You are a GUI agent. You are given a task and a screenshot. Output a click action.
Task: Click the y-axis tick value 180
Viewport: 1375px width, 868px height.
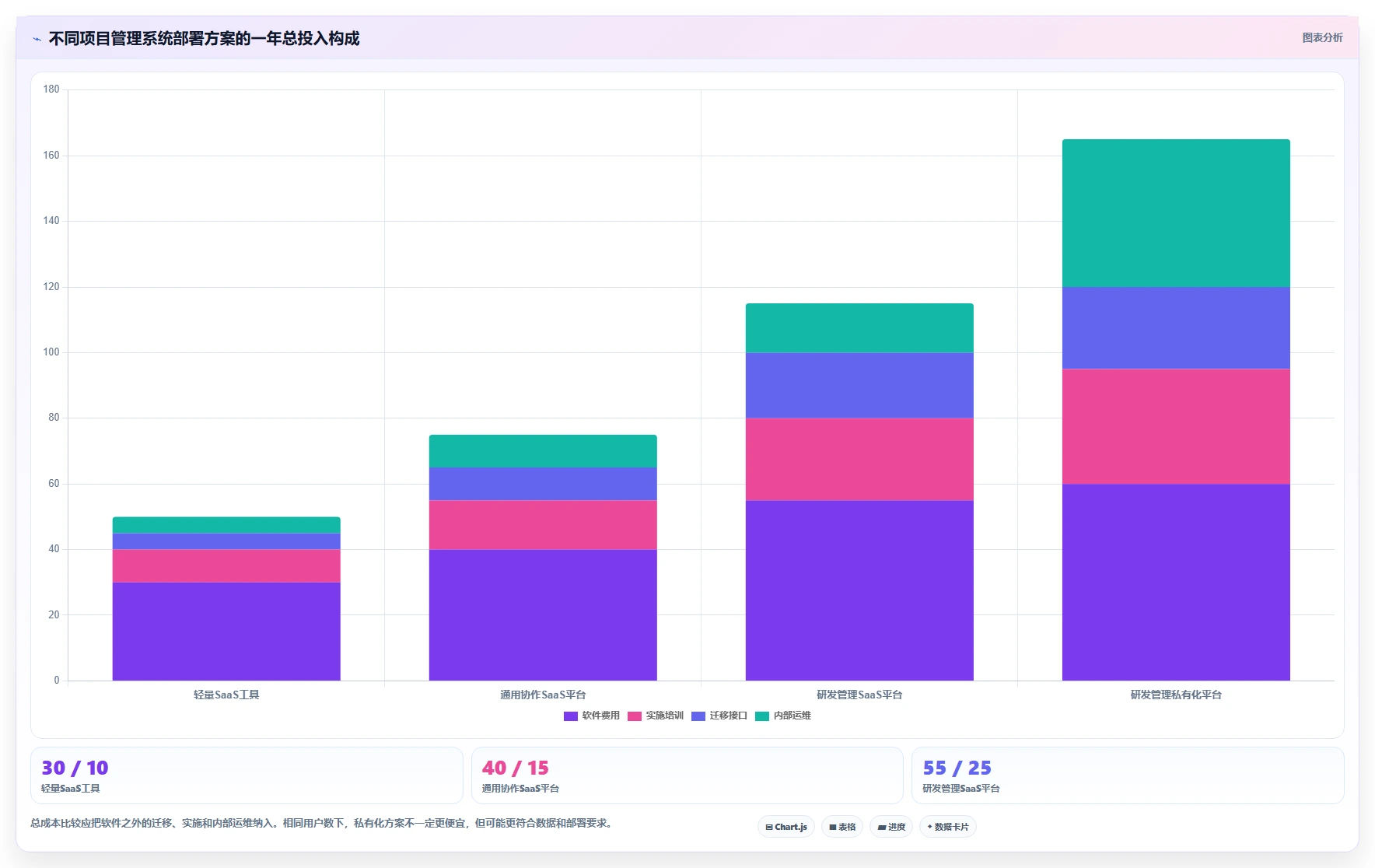51,89
